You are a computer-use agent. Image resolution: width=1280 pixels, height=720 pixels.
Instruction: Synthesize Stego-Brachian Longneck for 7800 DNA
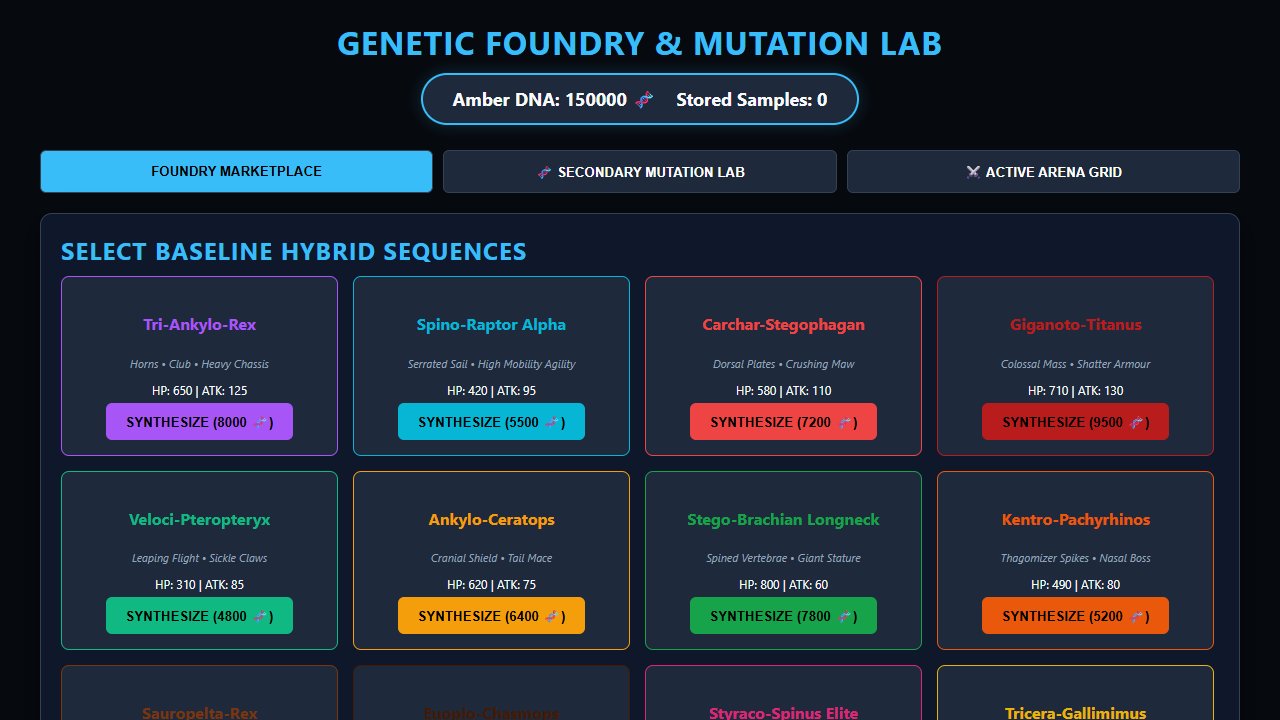(783, 616)
